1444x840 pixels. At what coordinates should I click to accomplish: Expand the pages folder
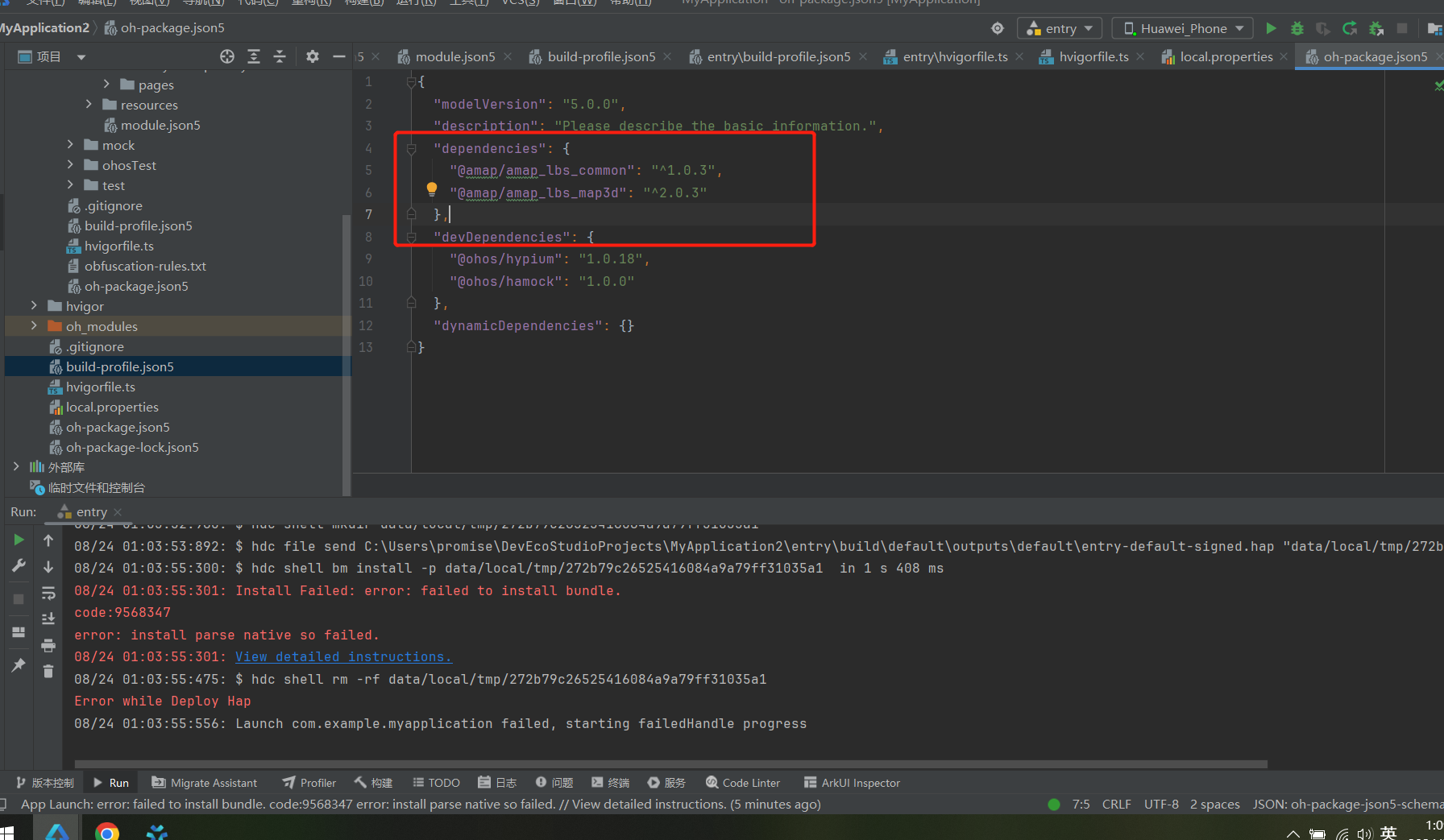pos(106,84)
